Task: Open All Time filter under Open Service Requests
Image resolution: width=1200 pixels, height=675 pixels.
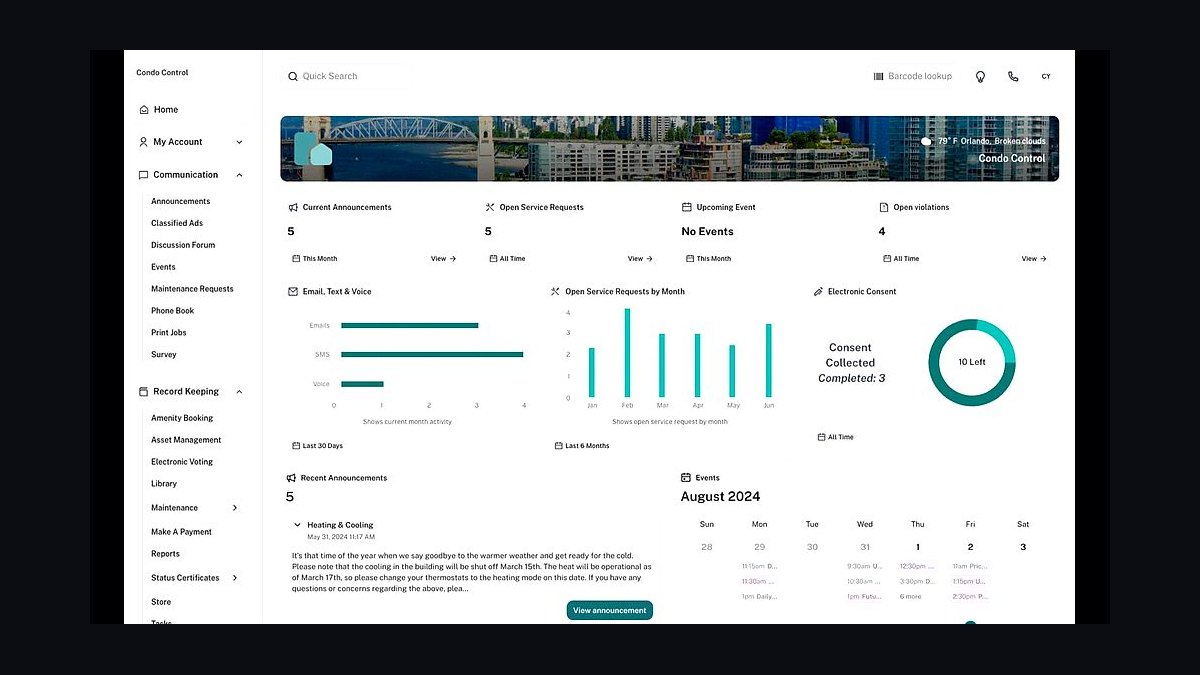Action: (507, 259)
